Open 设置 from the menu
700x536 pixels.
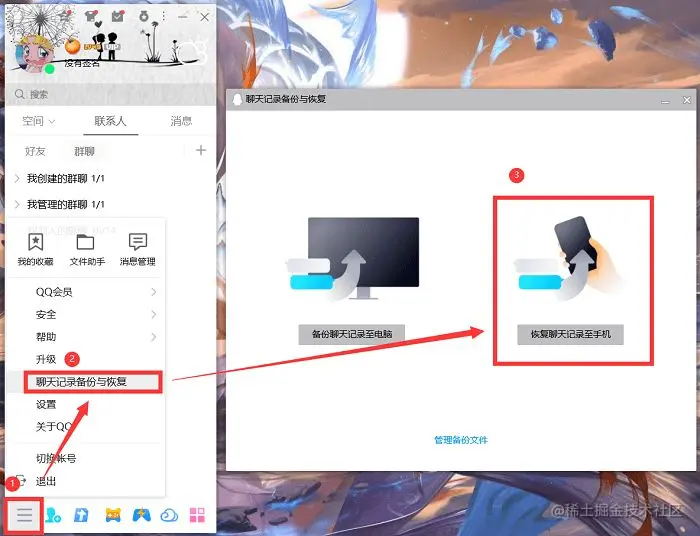(x=46, y=405)
